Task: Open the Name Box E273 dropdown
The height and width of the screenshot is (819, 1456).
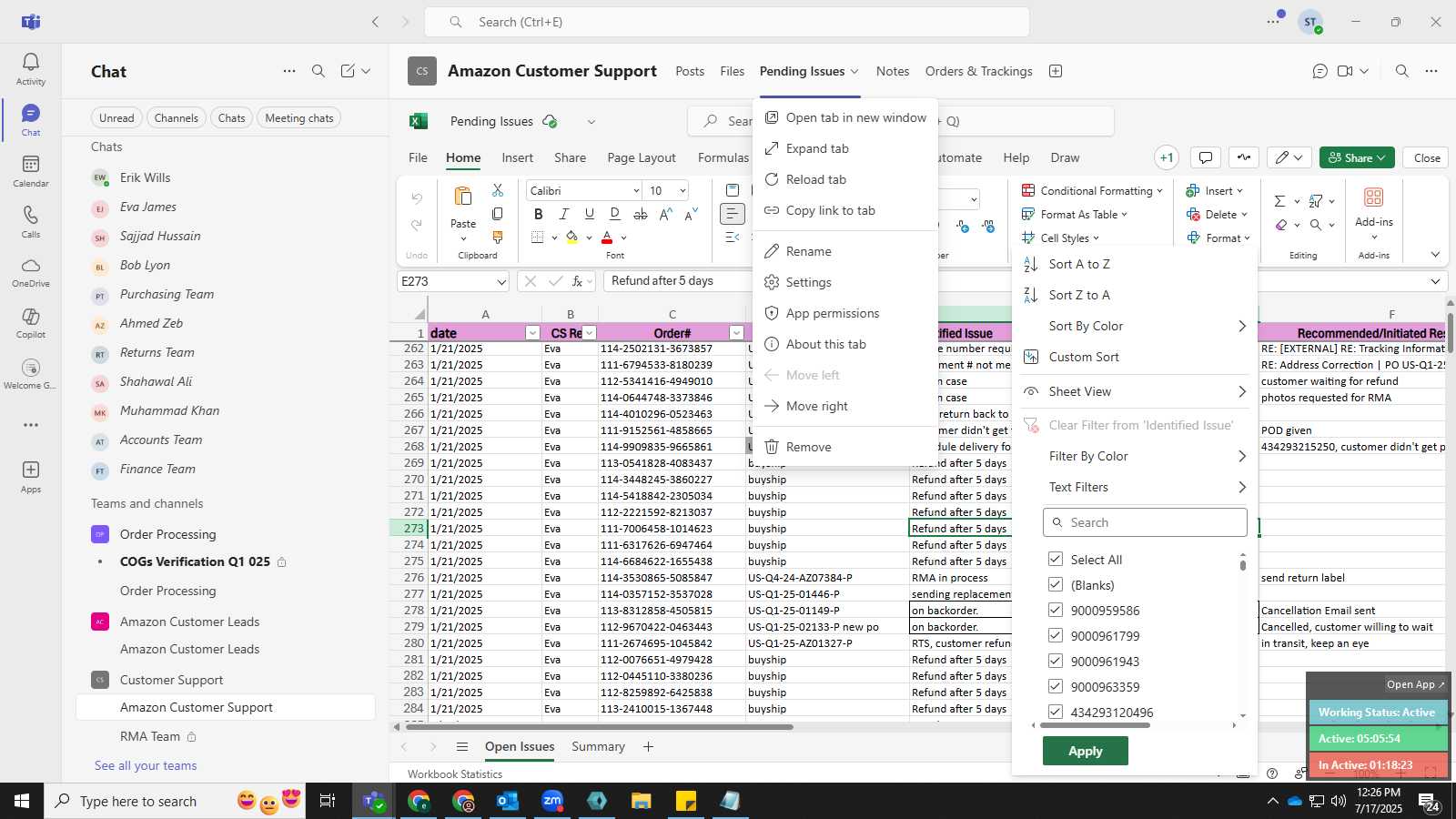Action: click(501, 281)
